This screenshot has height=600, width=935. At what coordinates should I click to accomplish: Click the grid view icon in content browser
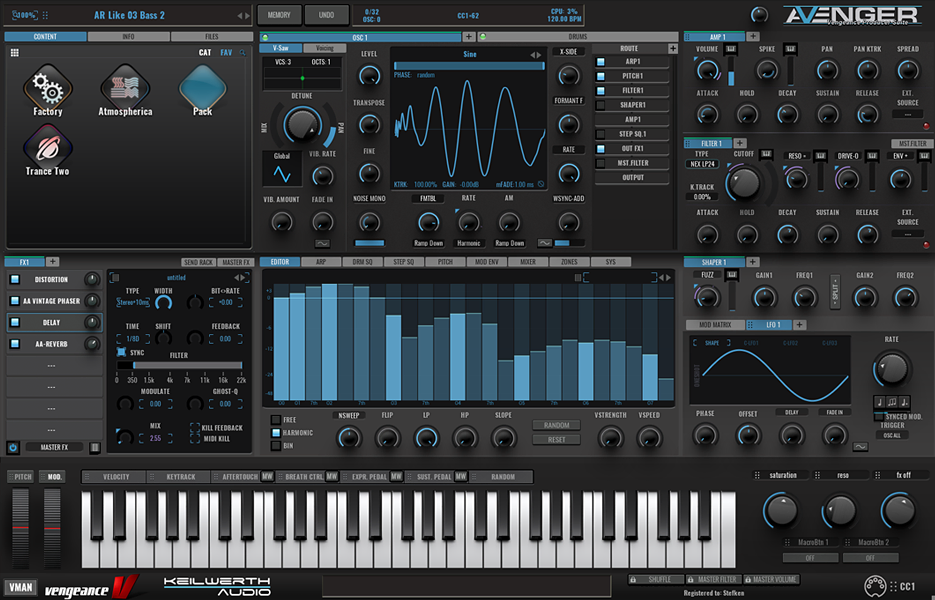pos(15,52)
